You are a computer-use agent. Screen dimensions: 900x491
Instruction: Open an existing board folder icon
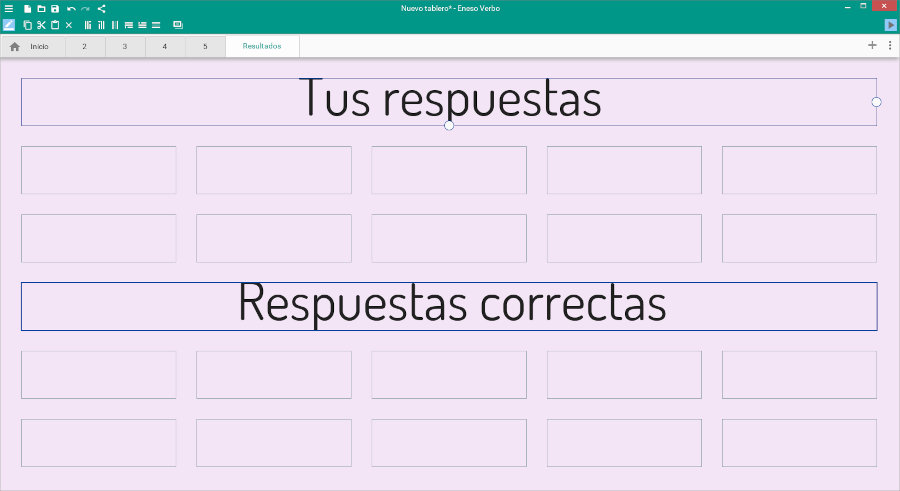(x=41, y=9)
